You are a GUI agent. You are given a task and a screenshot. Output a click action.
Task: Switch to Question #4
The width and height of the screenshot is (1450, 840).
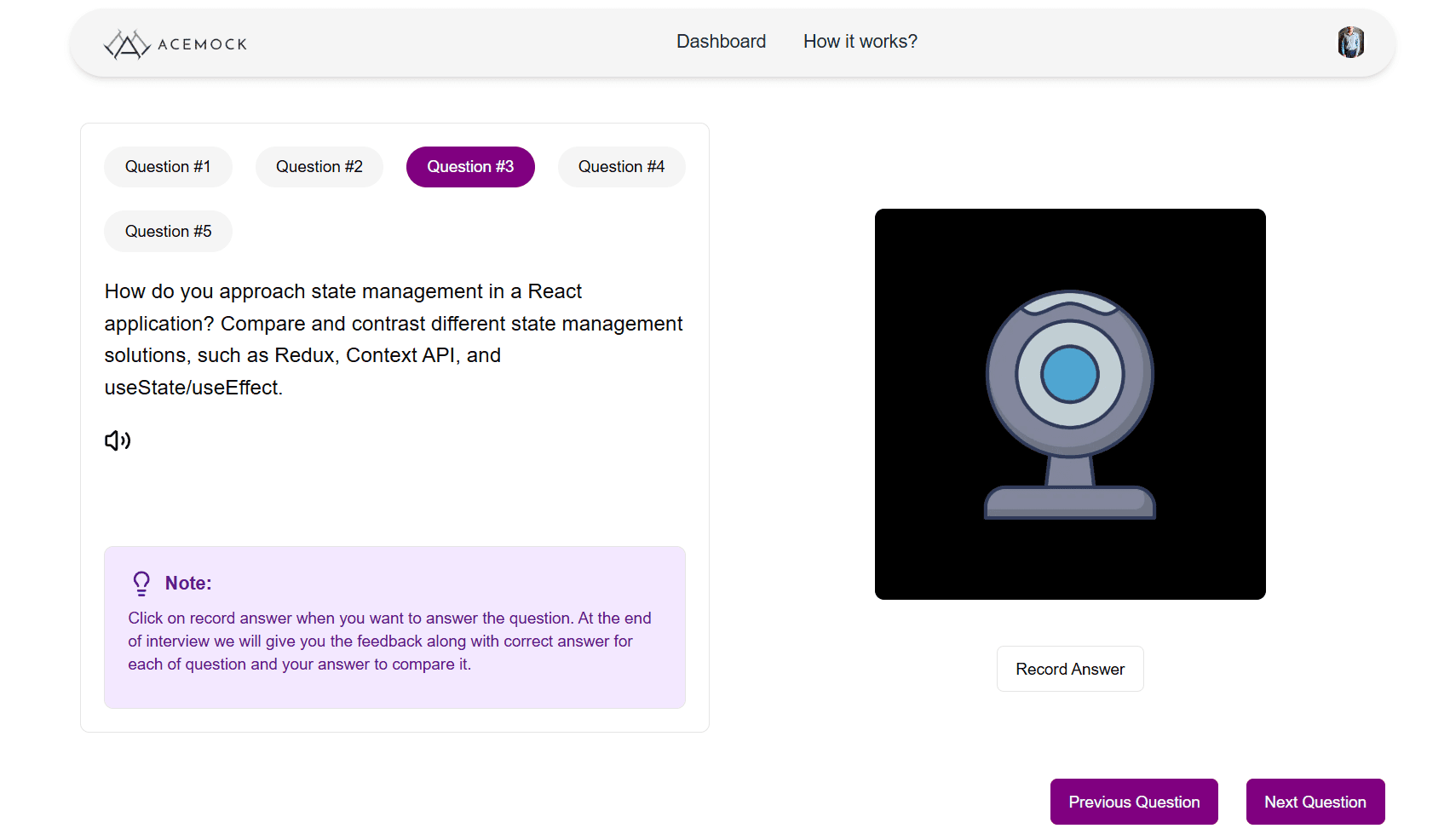tap(621, 166)
